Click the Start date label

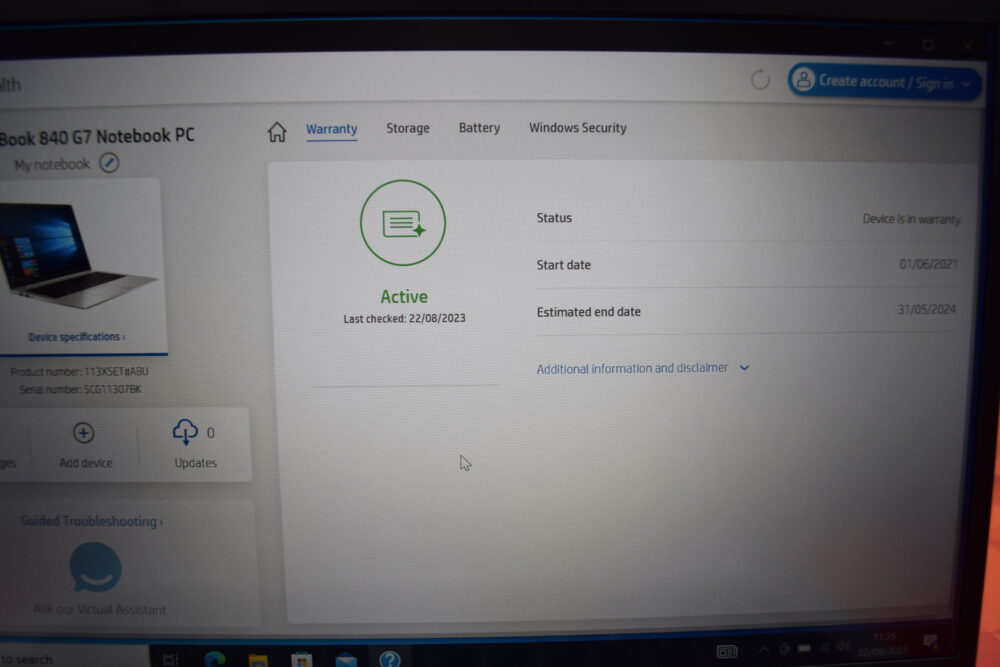tap(564, 265)
